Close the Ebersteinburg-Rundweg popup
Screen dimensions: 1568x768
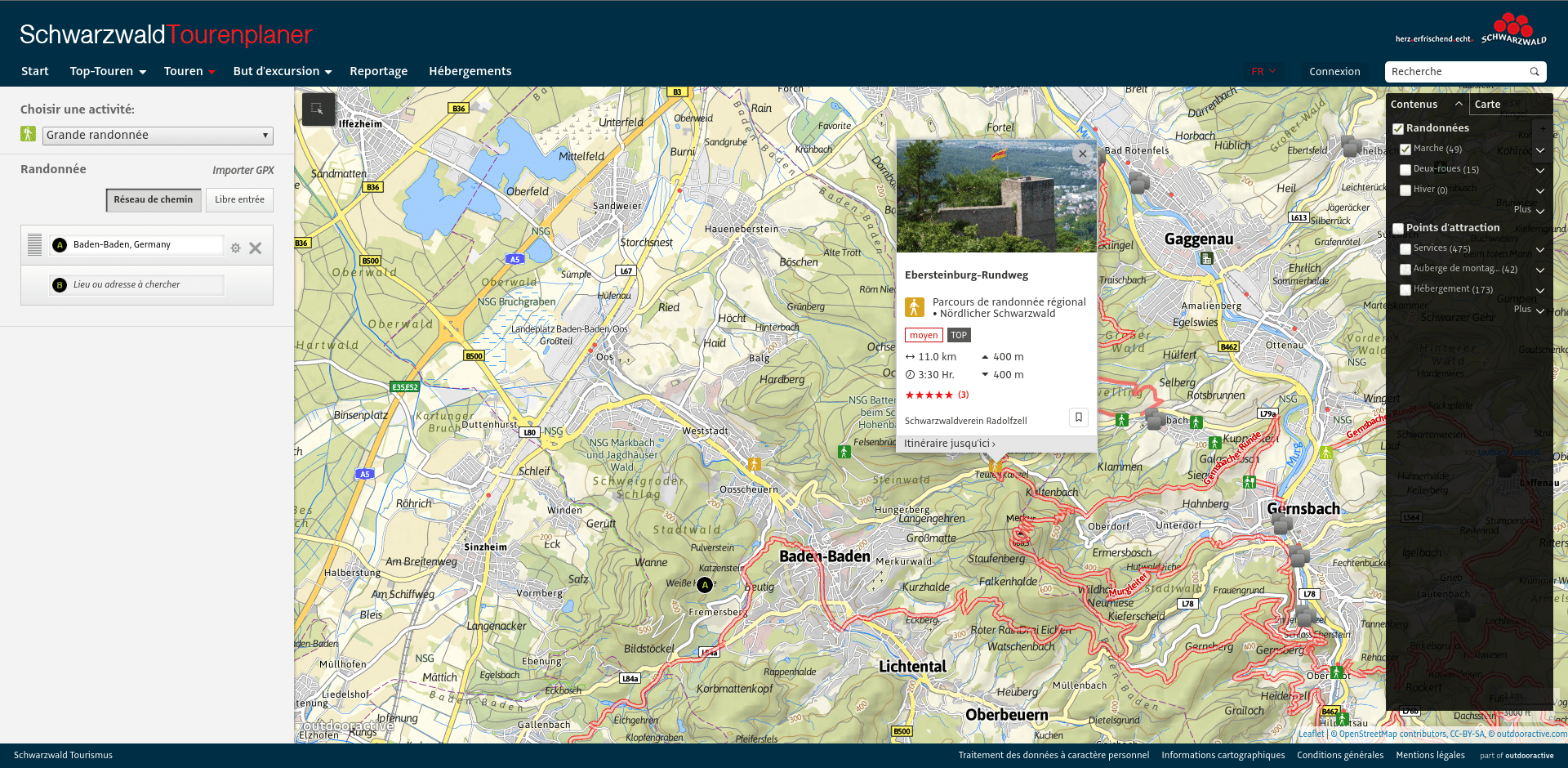point(1083,154)
